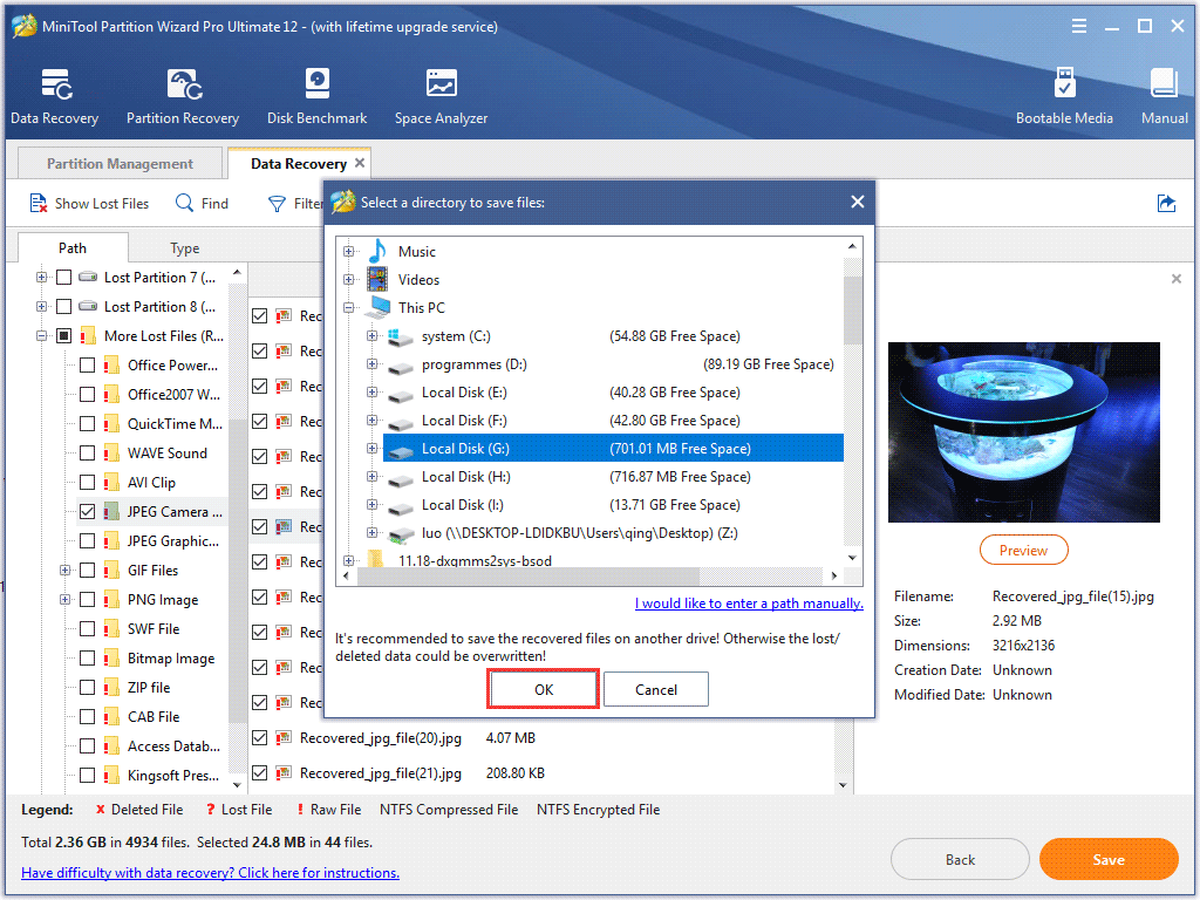The width and height of the screenshot is (1200, 900).
Task: Open the Disk Benchmark icon
Action: [316, 85]
